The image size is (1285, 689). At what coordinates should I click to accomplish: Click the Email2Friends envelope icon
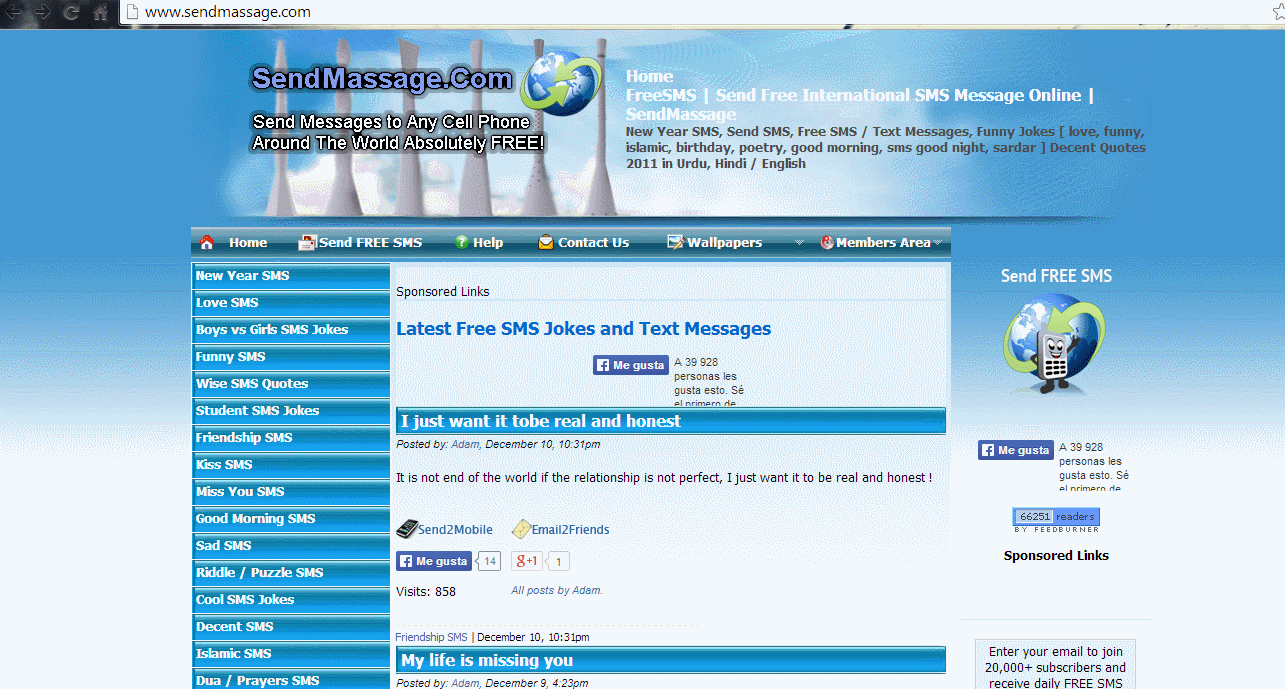[x=520, y=529]
